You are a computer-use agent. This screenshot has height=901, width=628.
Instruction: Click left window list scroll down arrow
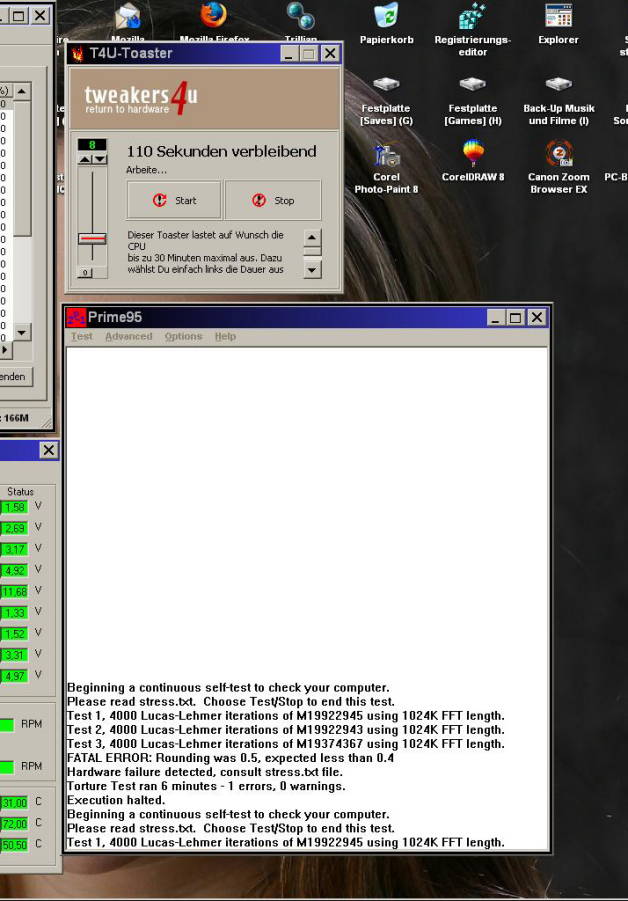[x=22, y=332]
